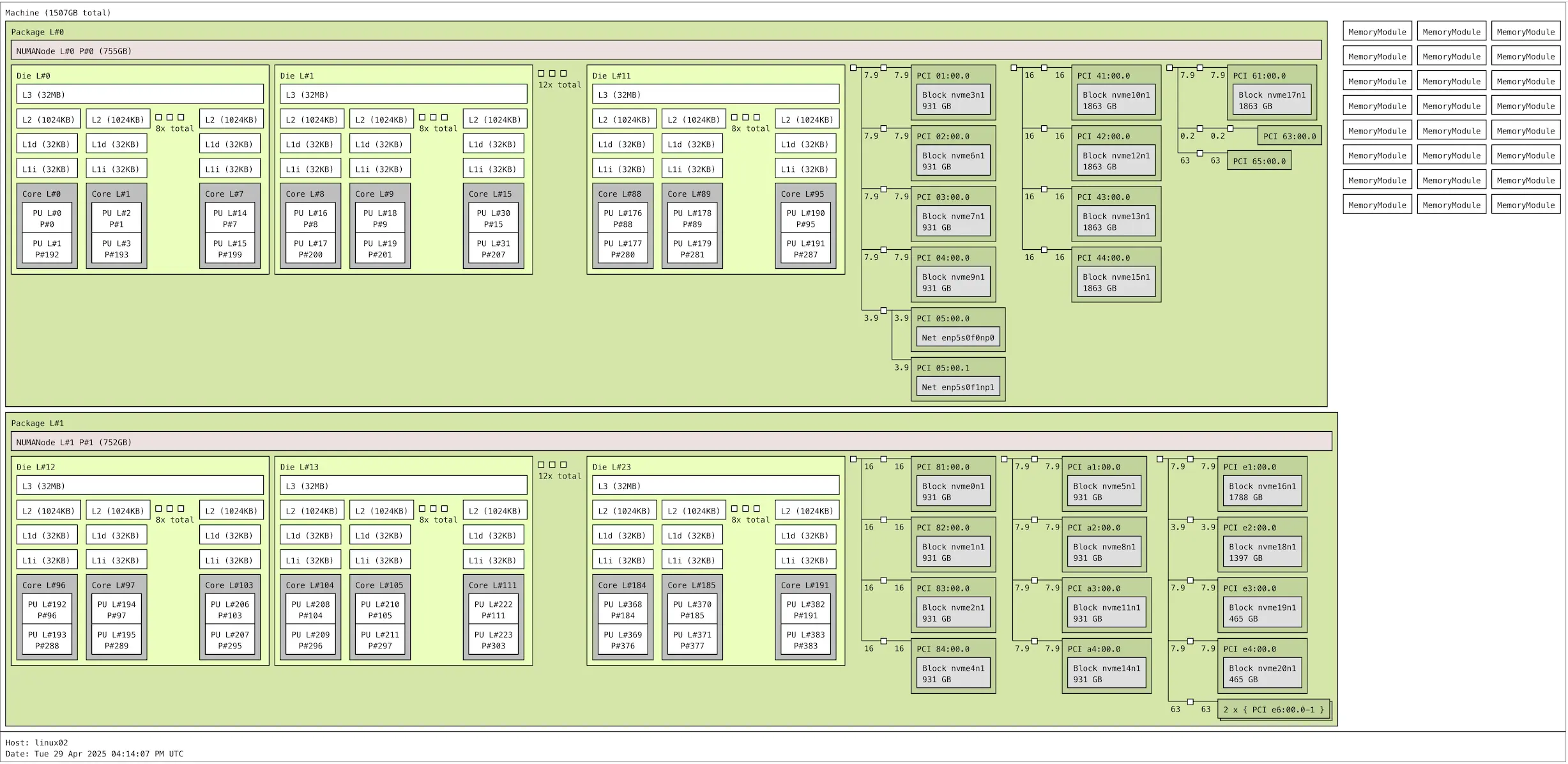The image size is (1568, 764).
Task: Select PU L#368 P#184
Action: (623, 610)
